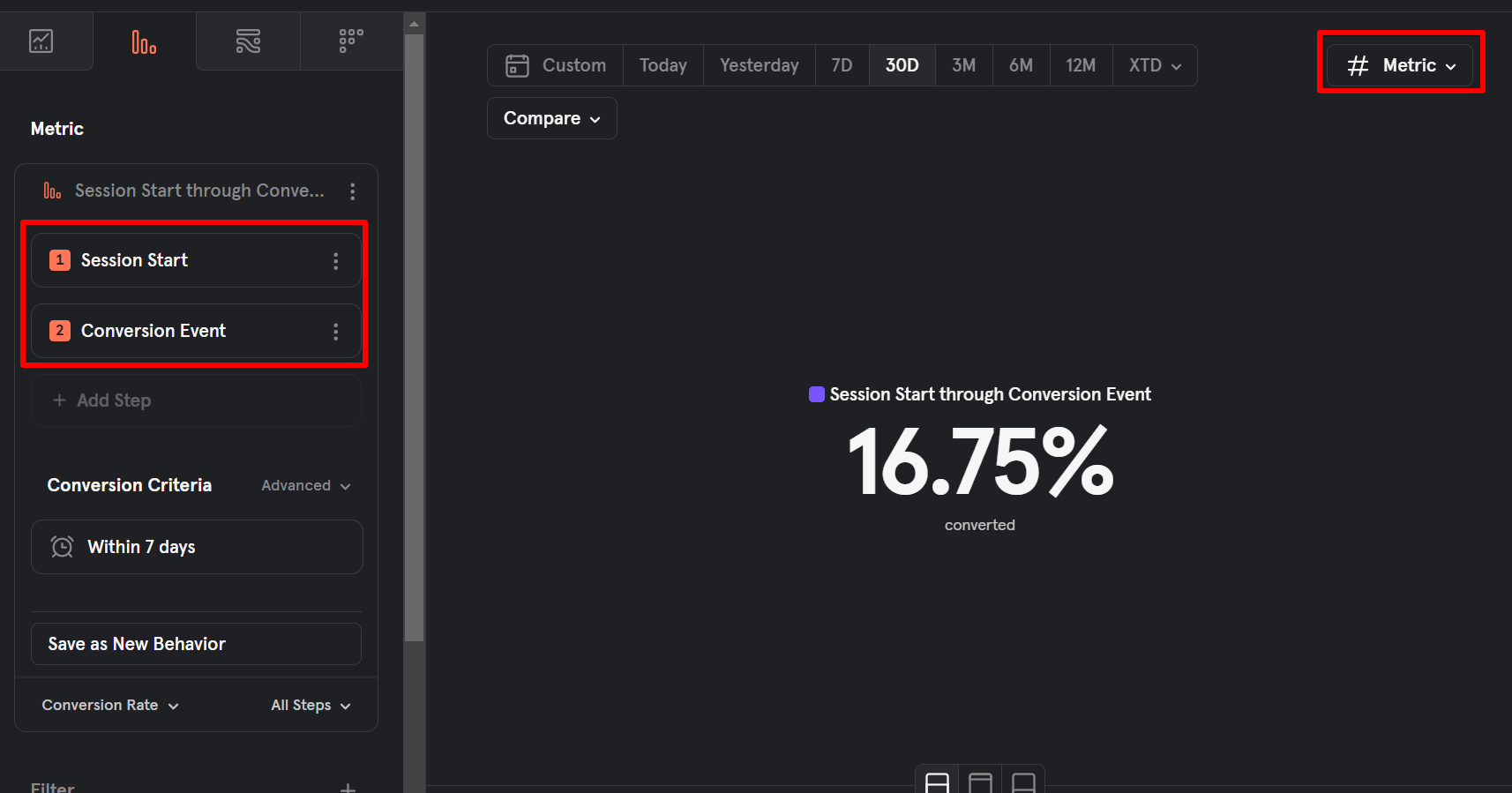Click the Session Start through Conve... metric title
The height and width of the screenshot is (793, 1512).
point(199,191)
